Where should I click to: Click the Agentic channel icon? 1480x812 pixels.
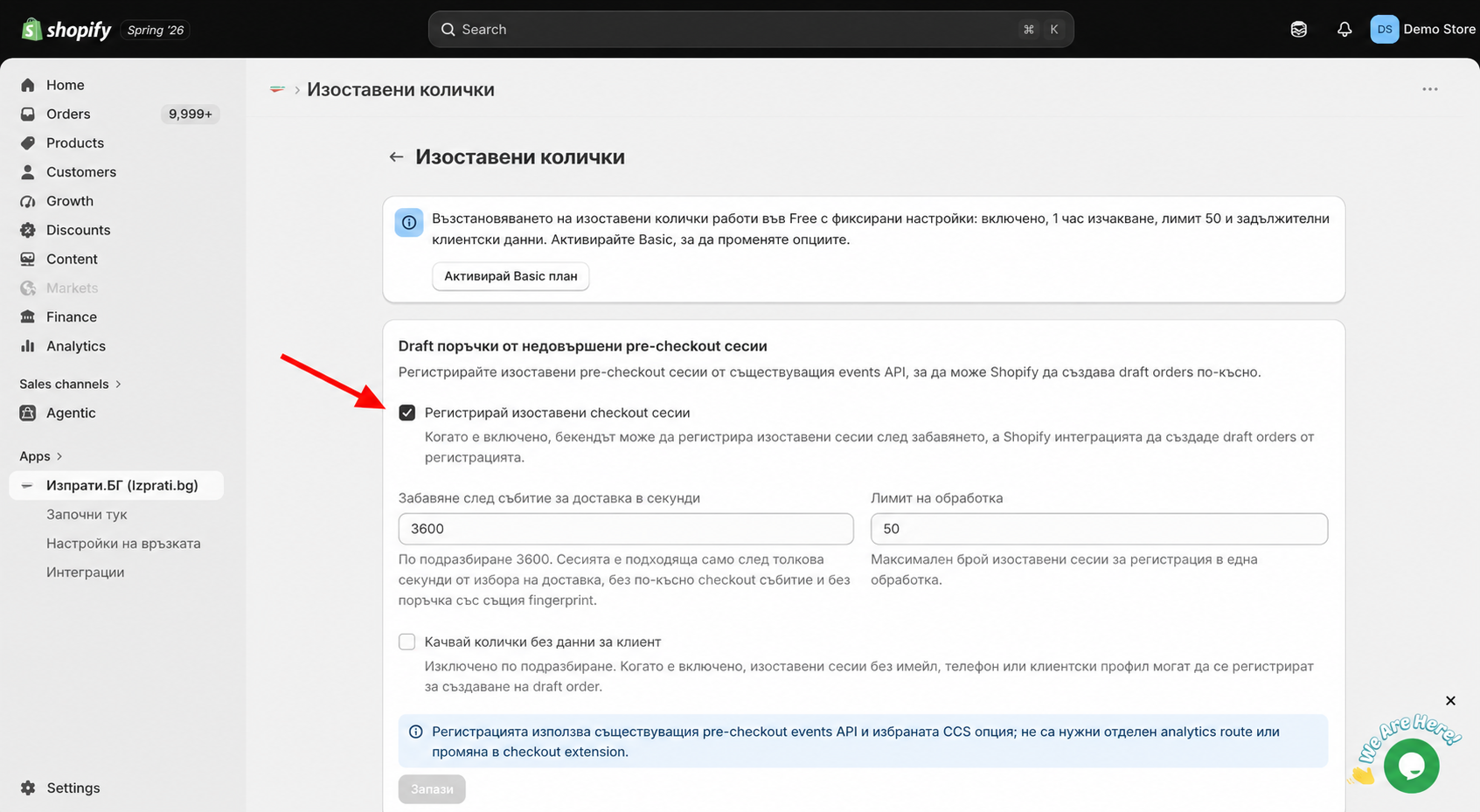[x=28, y=413]
